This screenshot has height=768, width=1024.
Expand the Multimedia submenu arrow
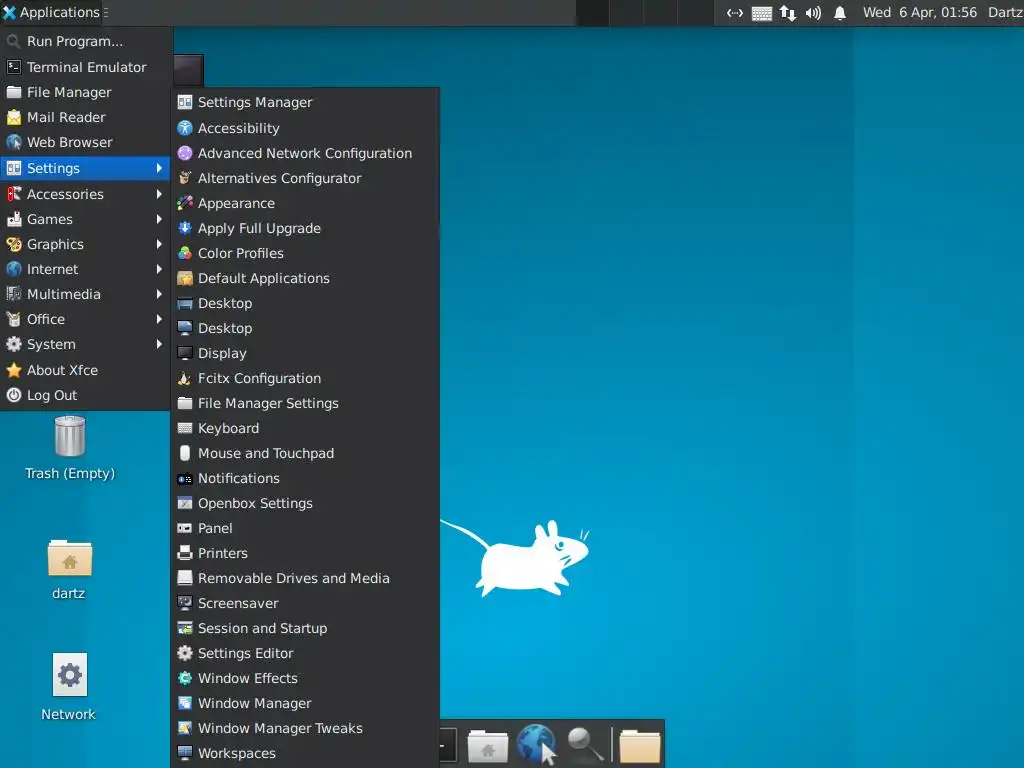tap(159, 294)
